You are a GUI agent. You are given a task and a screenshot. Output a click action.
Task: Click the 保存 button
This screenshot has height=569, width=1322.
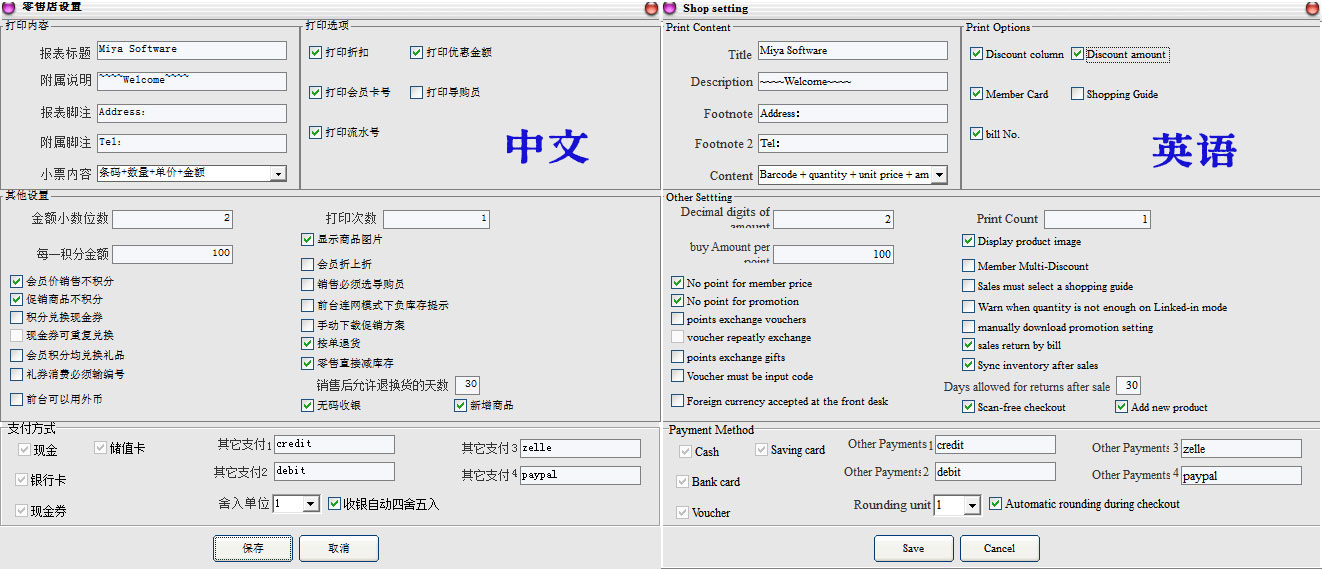coord(253,548)
